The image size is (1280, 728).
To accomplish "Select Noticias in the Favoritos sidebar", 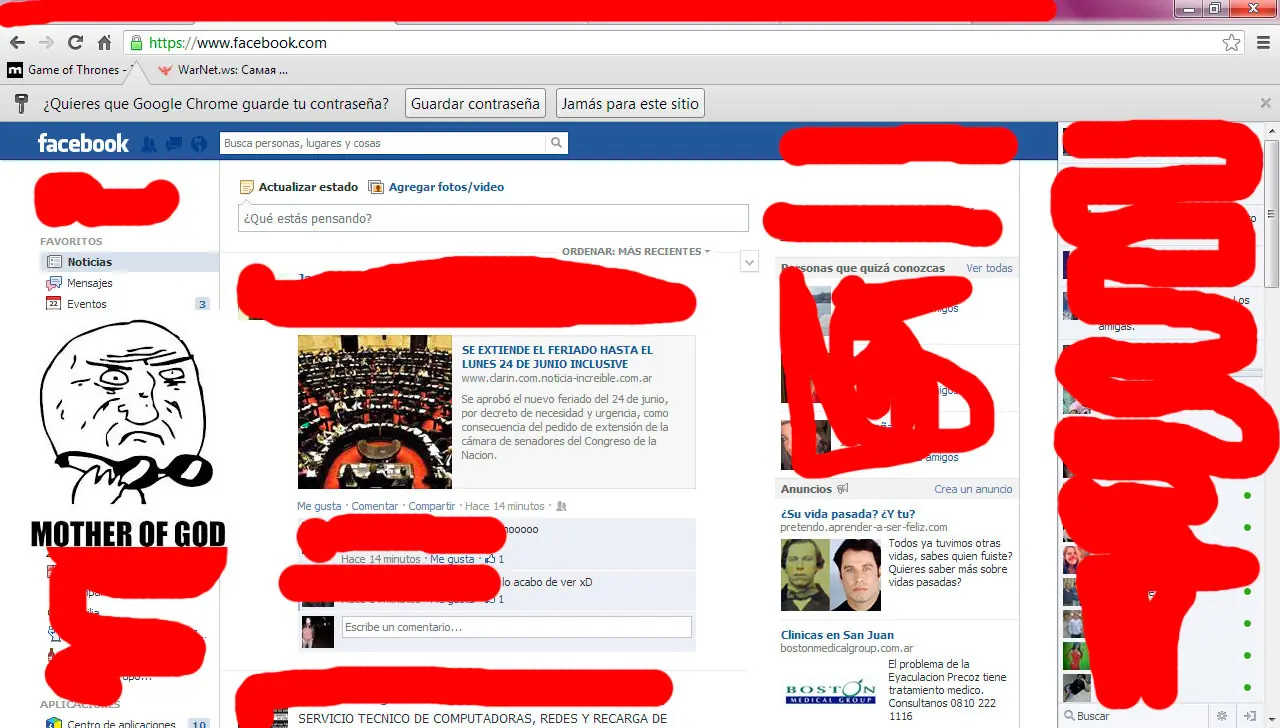I will [x=129, y=262].
